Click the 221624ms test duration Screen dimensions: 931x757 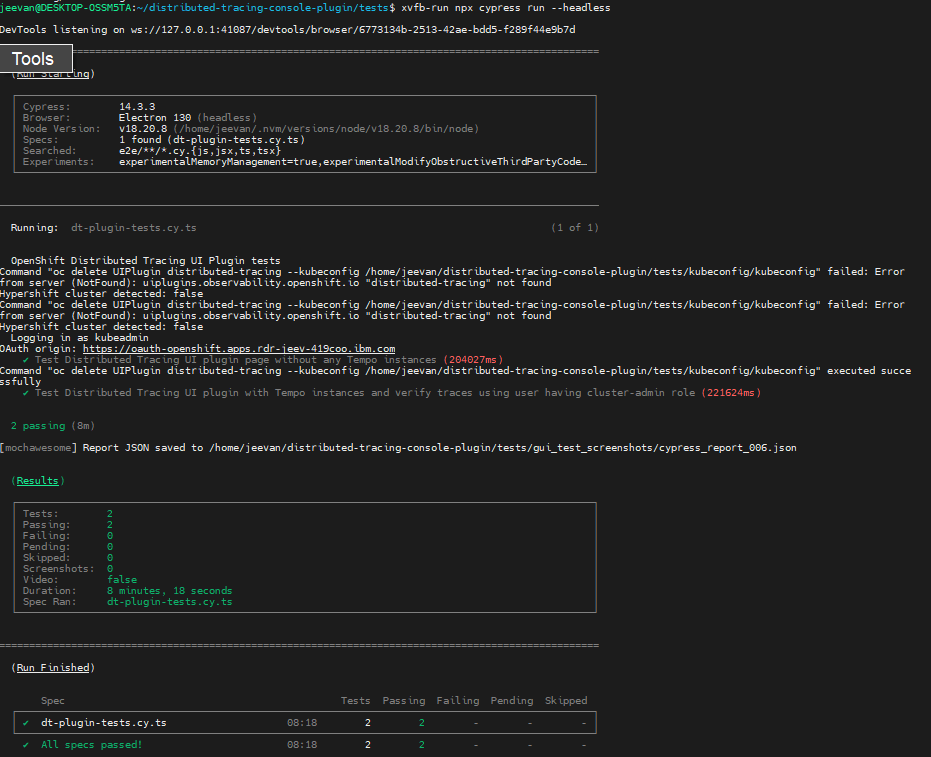(x=731, y=392)
